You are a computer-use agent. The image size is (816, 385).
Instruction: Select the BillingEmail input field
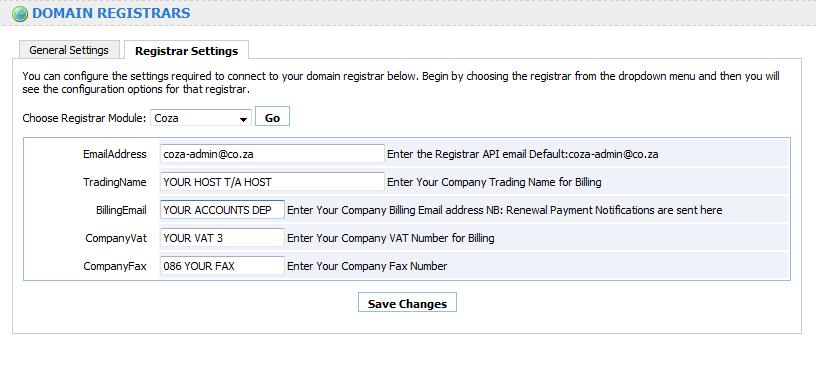click(x=222, y=210)
